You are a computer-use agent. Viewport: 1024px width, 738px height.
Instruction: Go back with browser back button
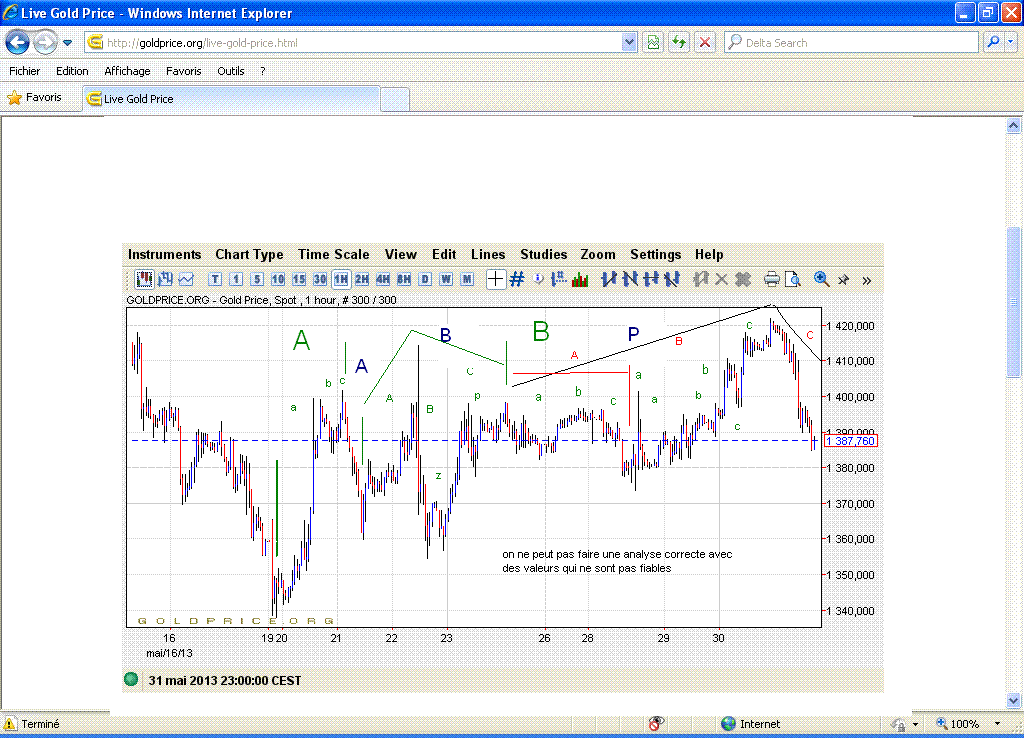pyautogui.click(x=18, y=42)
